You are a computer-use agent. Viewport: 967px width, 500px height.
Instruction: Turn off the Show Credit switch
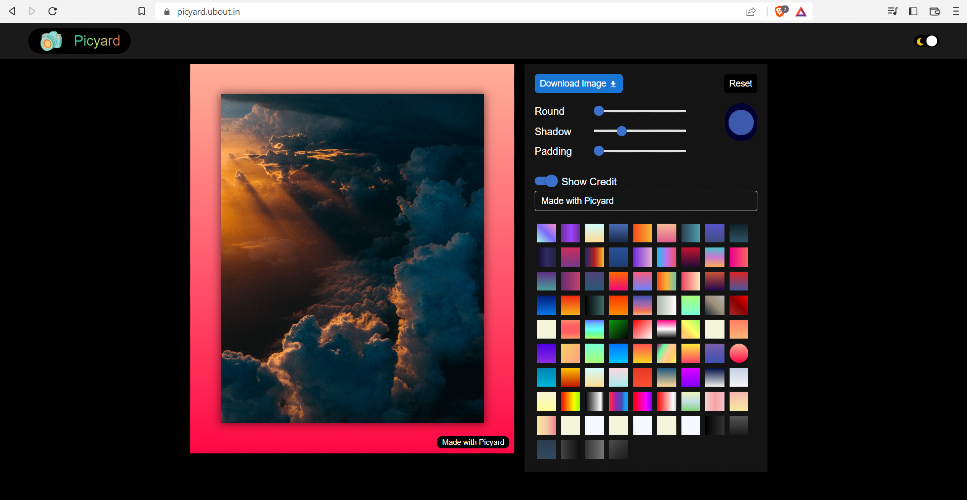(546, 181)
